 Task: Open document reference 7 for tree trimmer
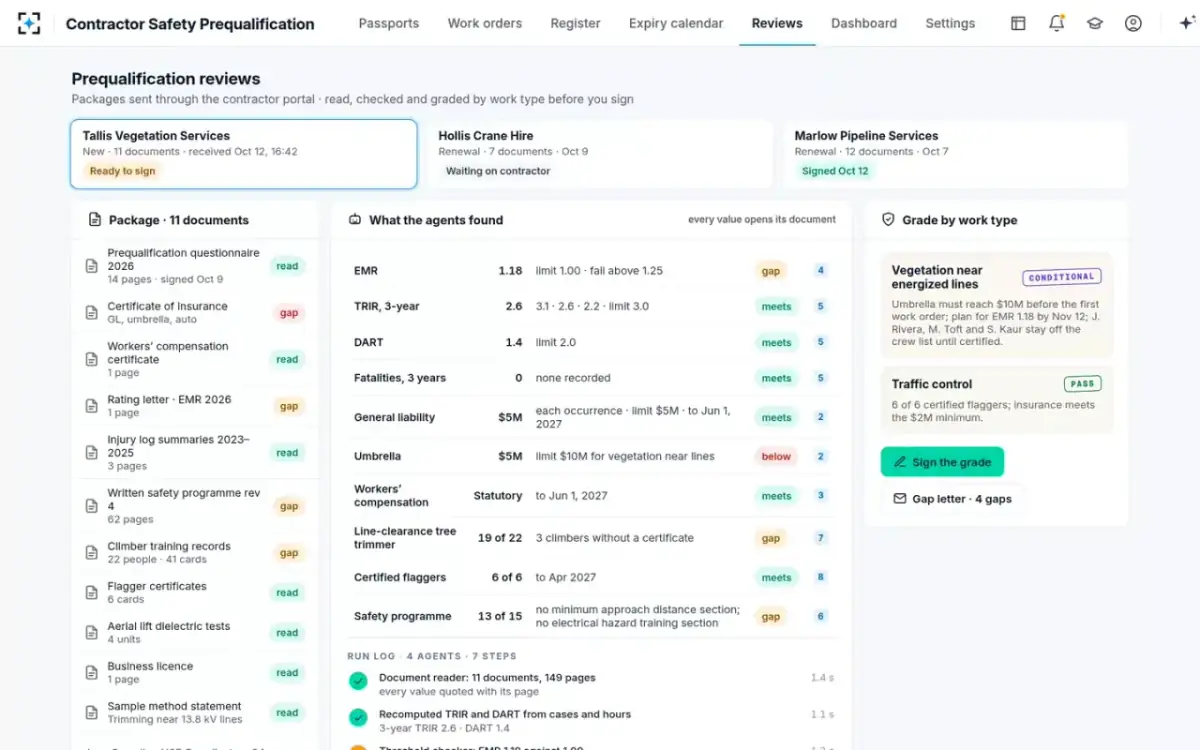pos(821,538)
